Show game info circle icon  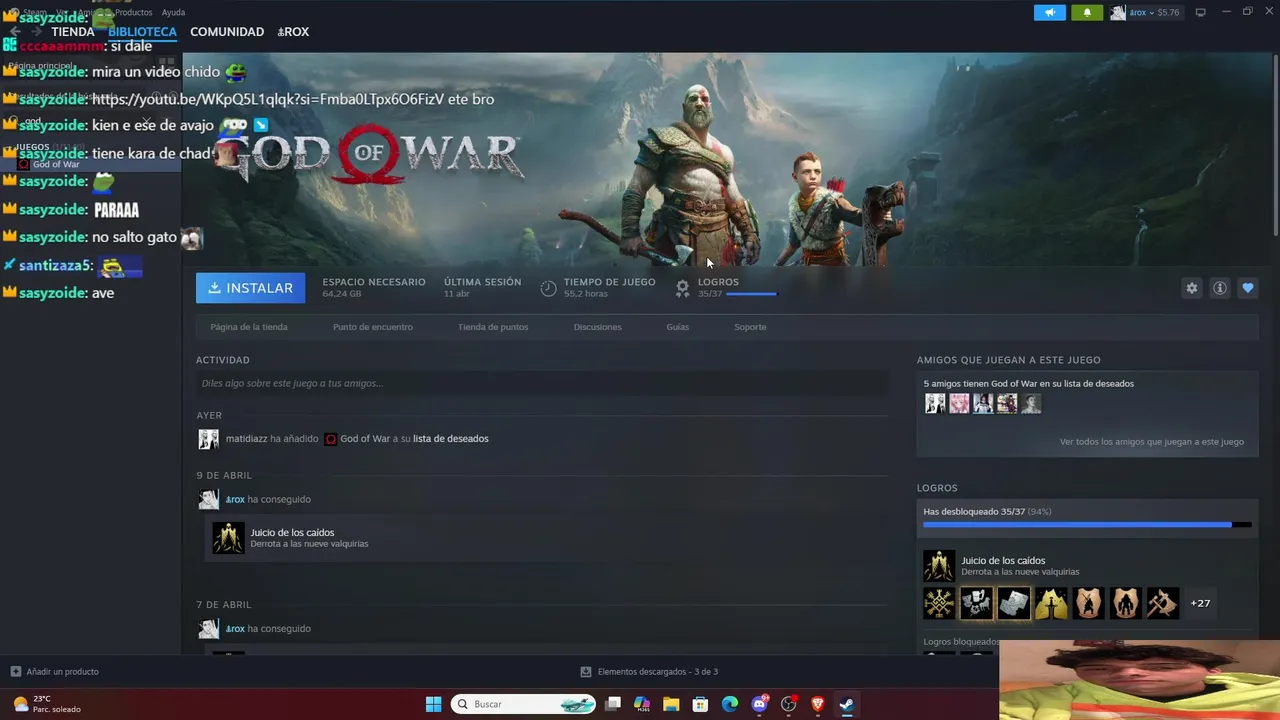click(x=1219, y=288)
